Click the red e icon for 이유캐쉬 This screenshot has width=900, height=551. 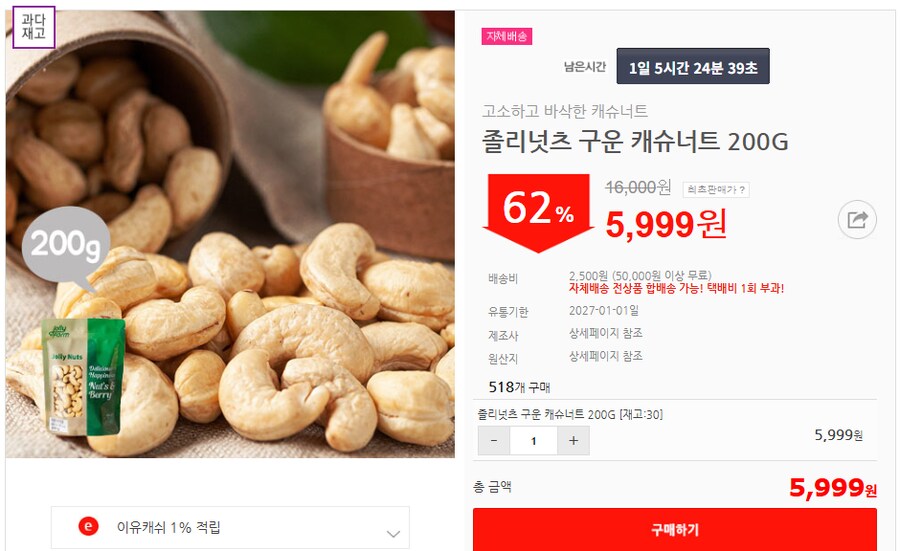88,526
